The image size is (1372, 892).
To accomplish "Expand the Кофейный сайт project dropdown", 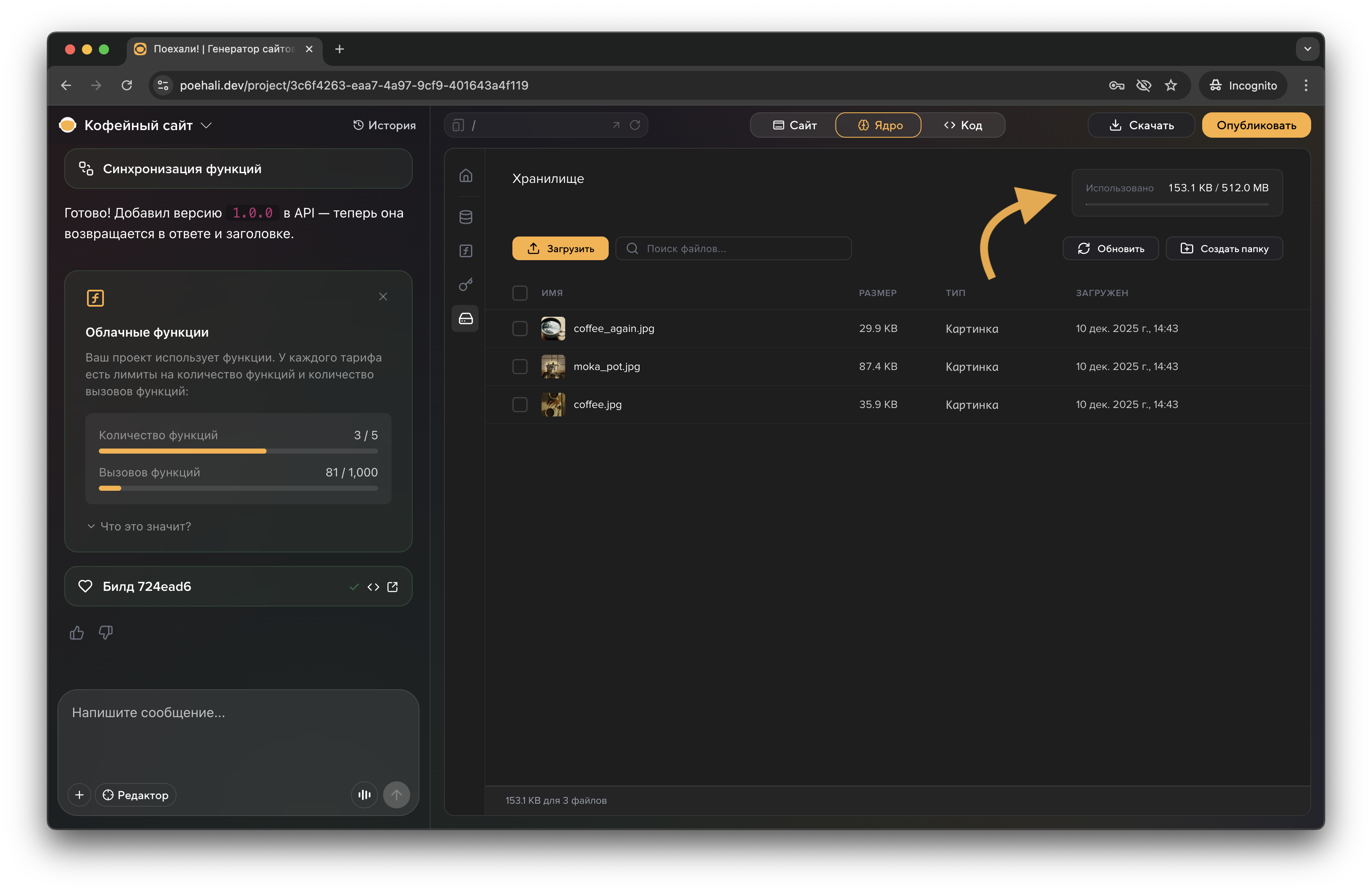I will tap(206, 125).
